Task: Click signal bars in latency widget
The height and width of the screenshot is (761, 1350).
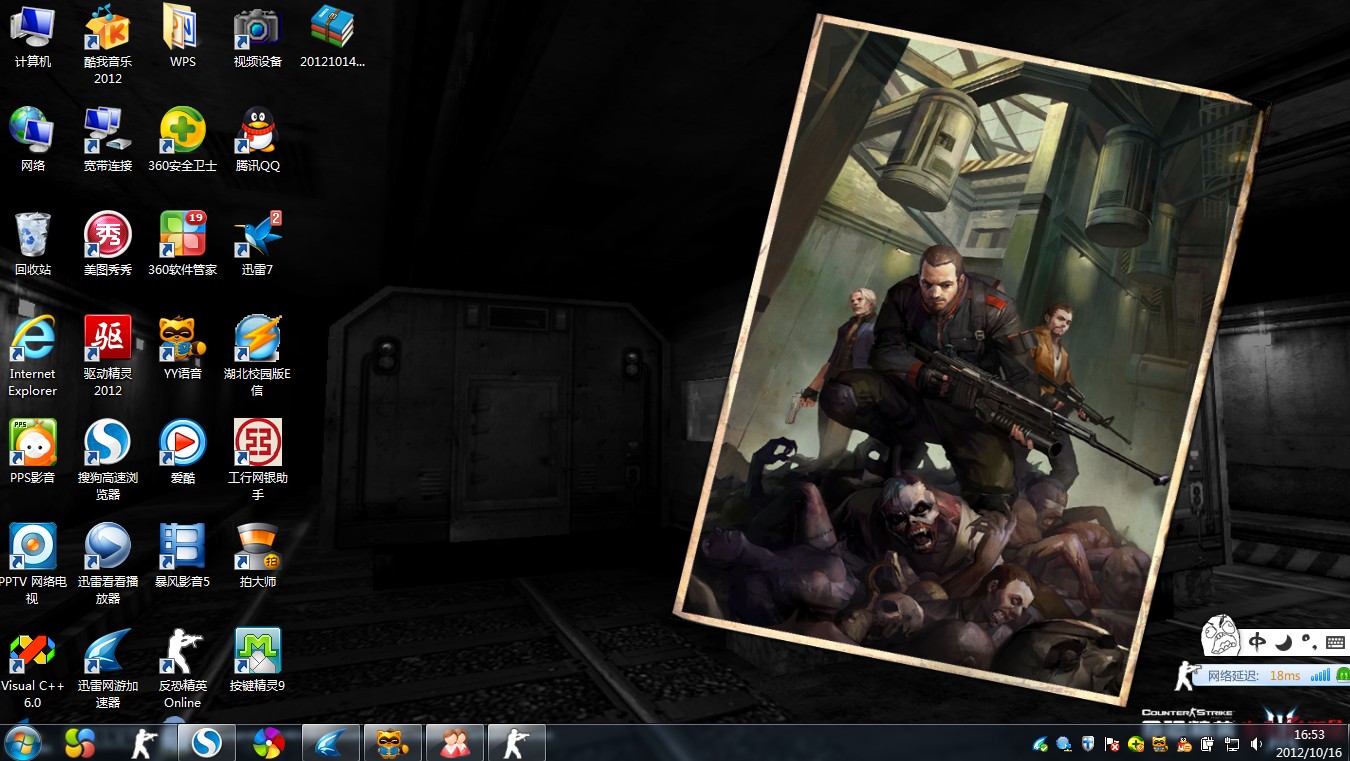Action: [1321, 676]
